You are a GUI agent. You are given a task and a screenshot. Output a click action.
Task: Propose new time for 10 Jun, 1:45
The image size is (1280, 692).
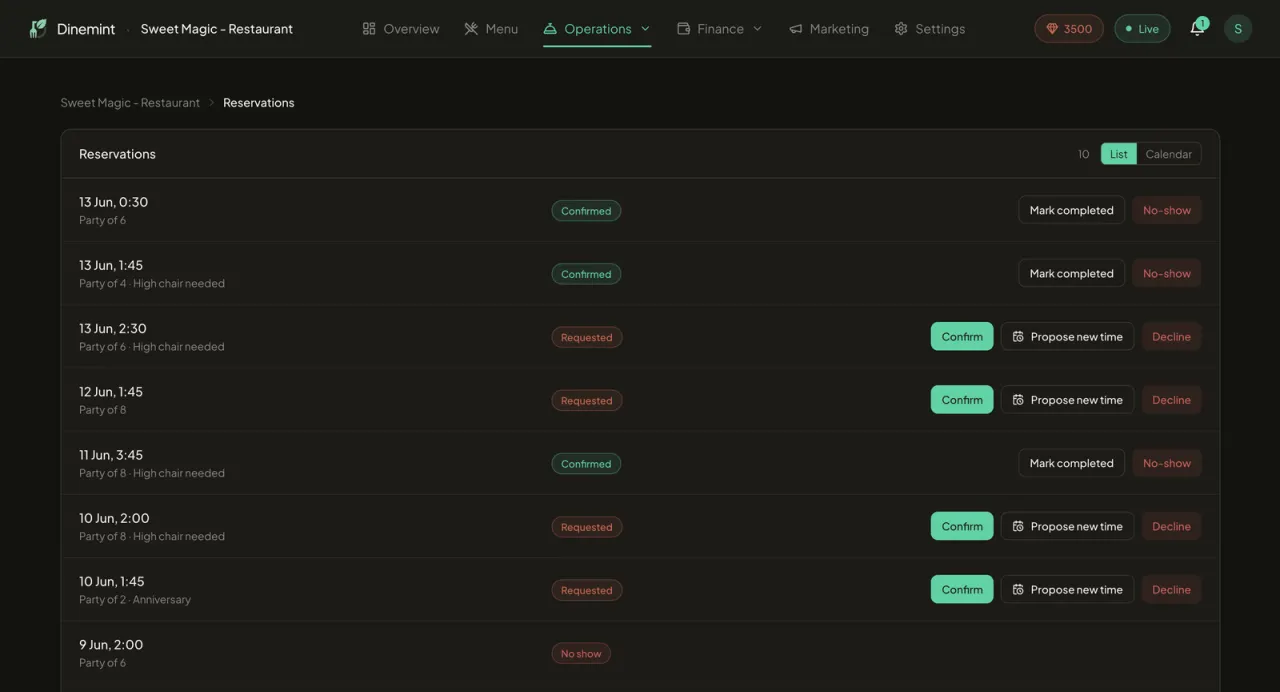click(x=1067, y=589)
